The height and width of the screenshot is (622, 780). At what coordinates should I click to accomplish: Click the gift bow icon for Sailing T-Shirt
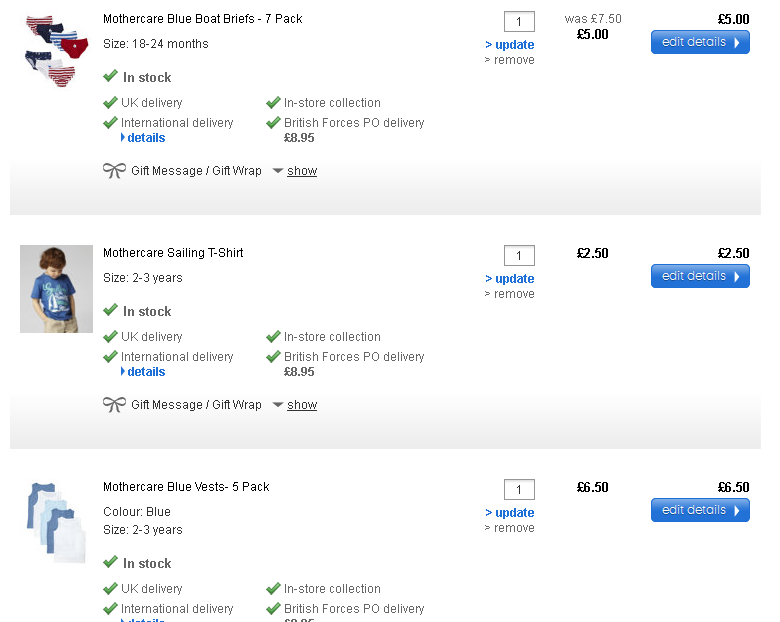(114, 405)
